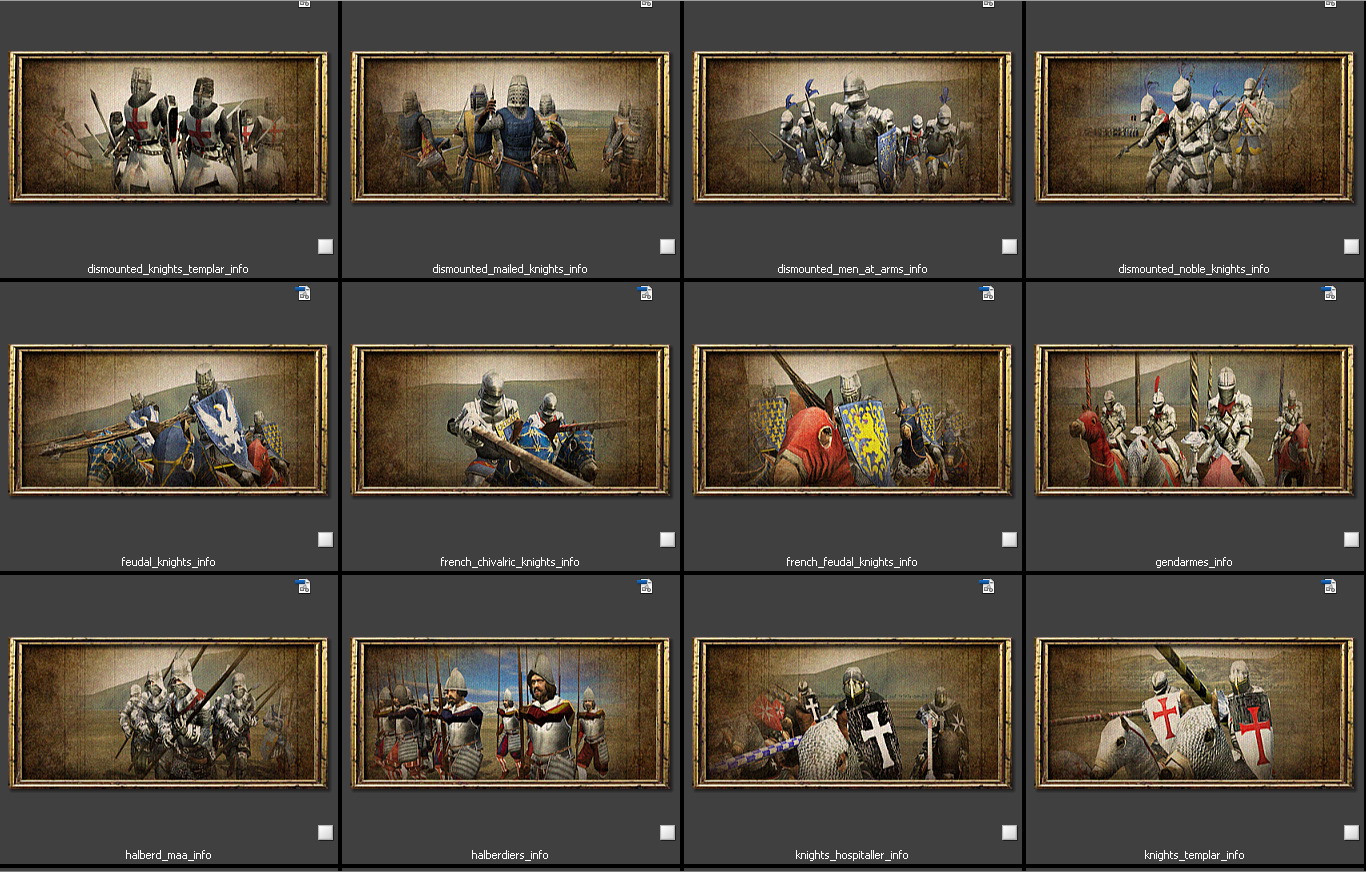Click the file-type icon above french_feudal_knights_info

pos(988,293)
